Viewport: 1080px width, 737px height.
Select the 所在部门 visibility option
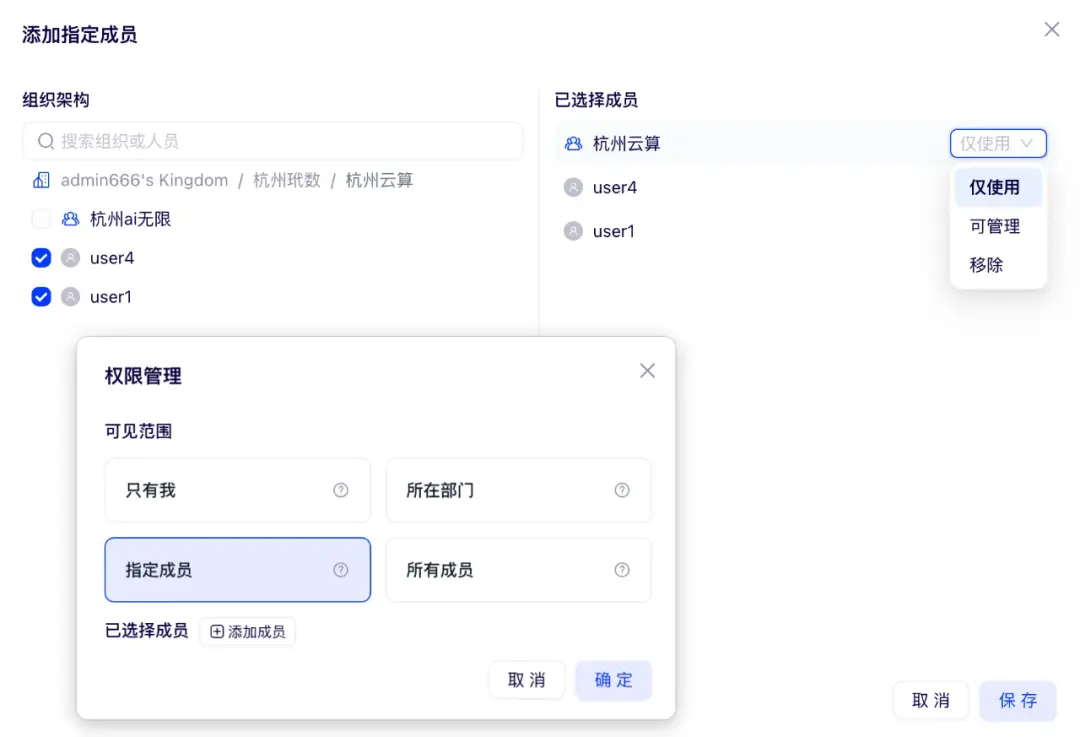(518, 490)
